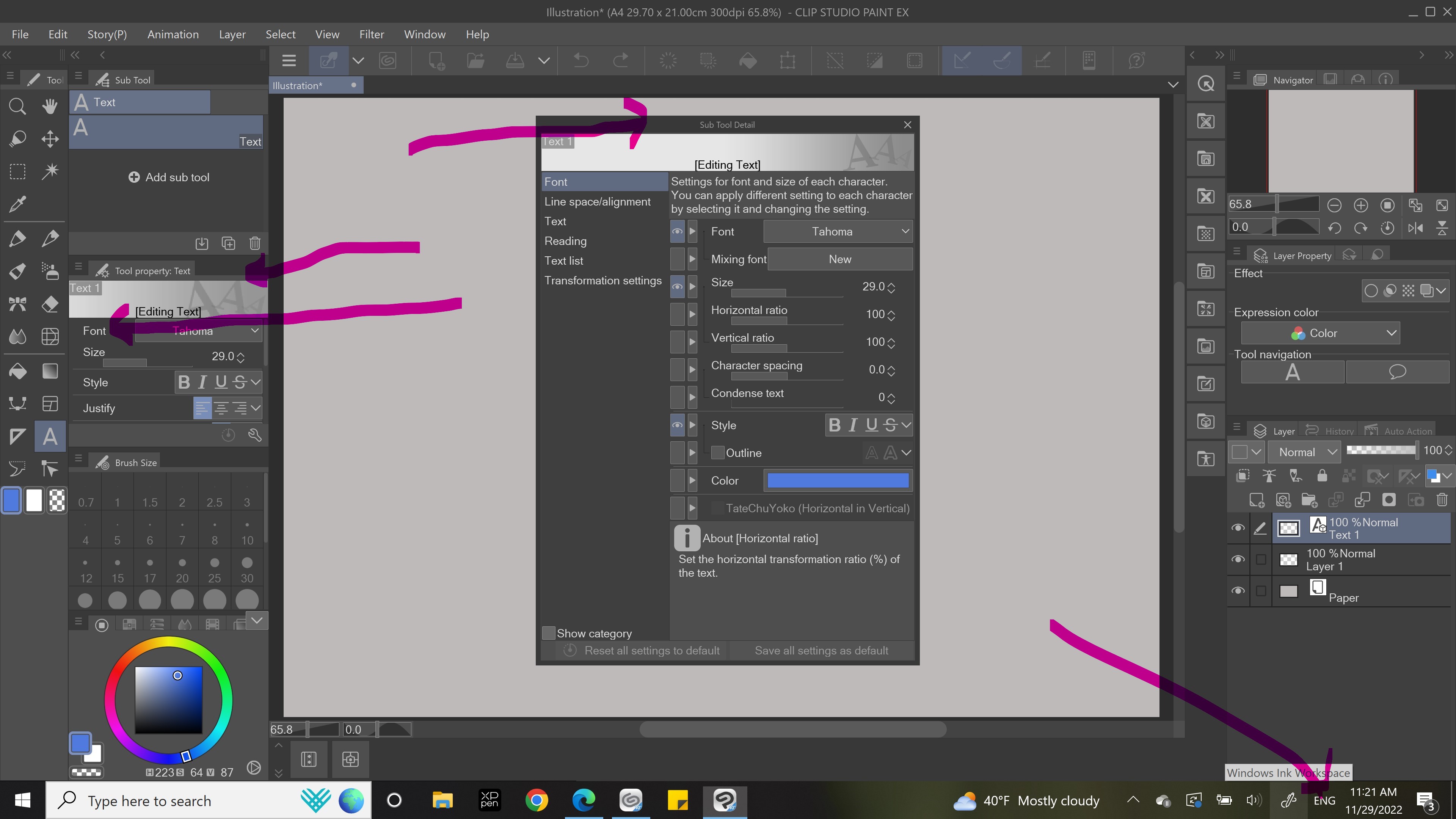Select Line space/alignment category
This screenshot has width=1456, height=819.
coord(597,202)
